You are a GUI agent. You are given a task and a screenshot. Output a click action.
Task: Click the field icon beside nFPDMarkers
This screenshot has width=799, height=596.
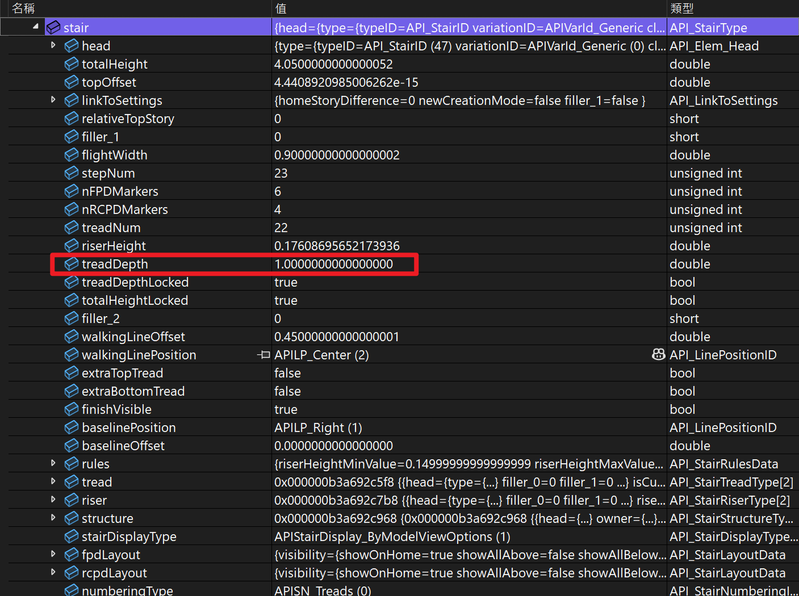(x=71, y=191)
